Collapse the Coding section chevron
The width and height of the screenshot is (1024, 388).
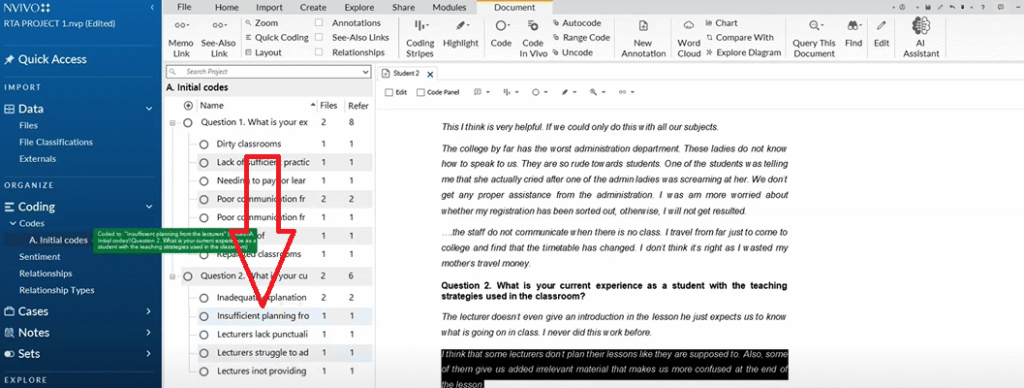point(148,207)
